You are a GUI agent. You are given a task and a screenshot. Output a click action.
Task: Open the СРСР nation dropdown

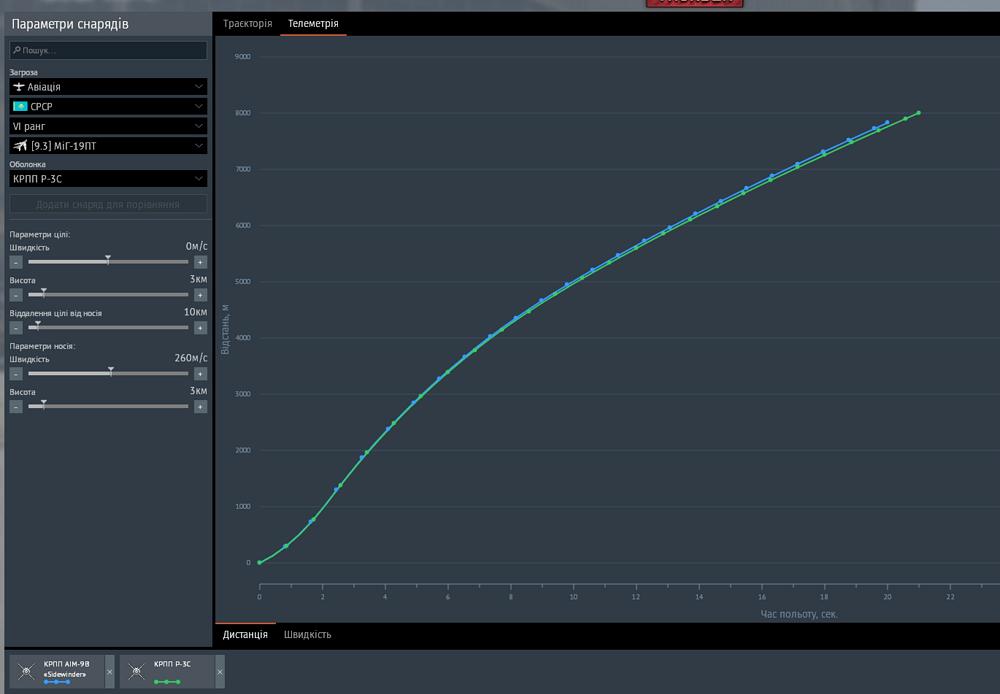(x=108, y=107)
